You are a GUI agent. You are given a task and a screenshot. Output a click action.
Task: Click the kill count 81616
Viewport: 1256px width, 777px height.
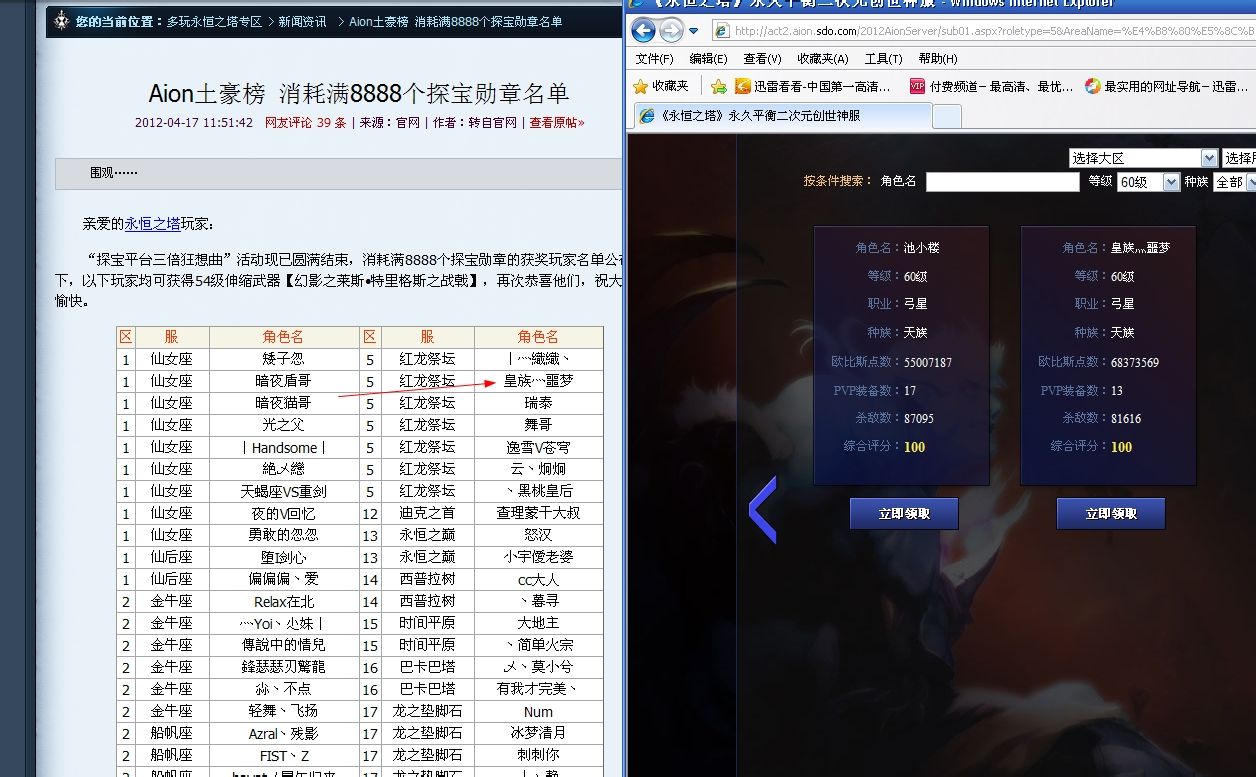point(1126,418)
